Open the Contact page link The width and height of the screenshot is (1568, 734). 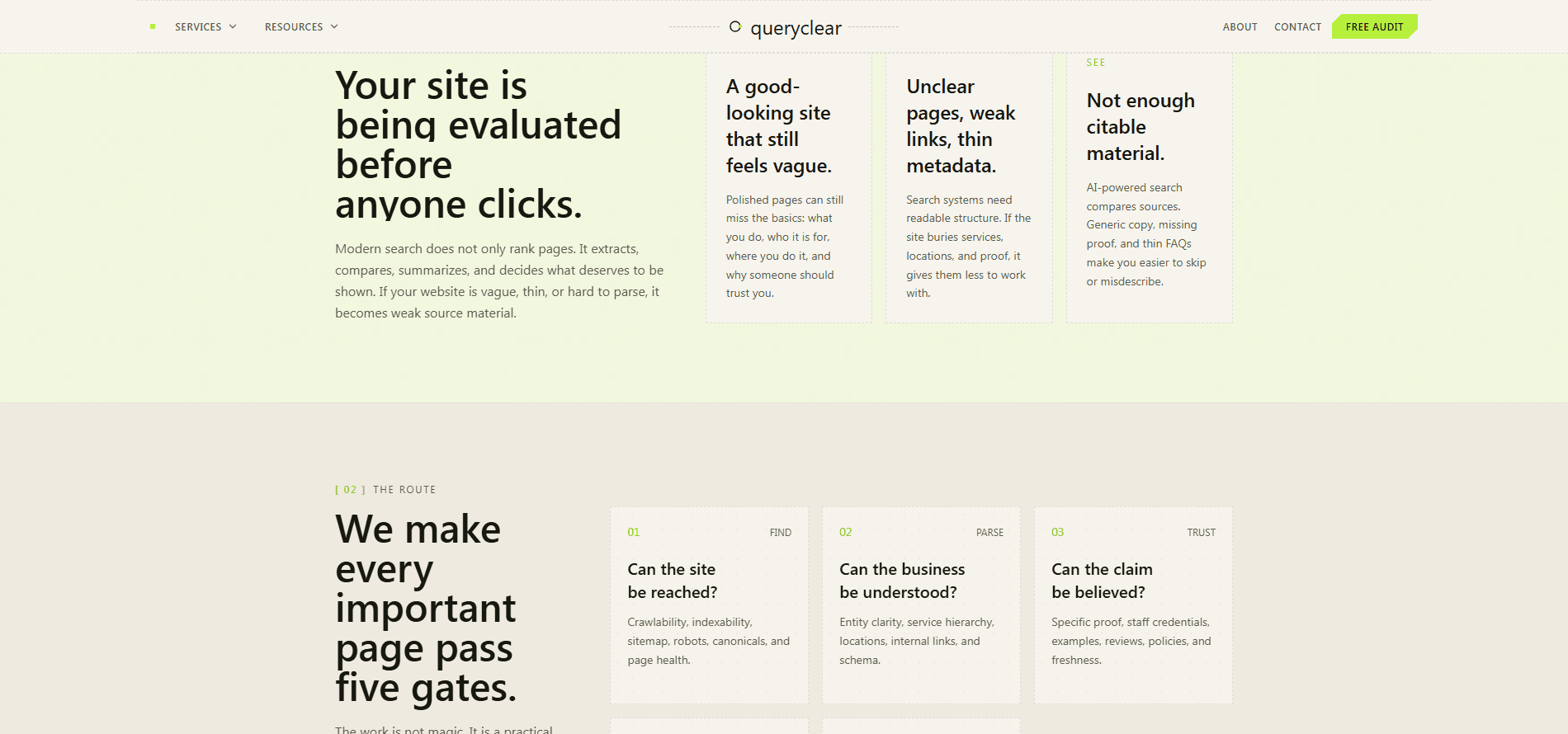(1297, 27)
